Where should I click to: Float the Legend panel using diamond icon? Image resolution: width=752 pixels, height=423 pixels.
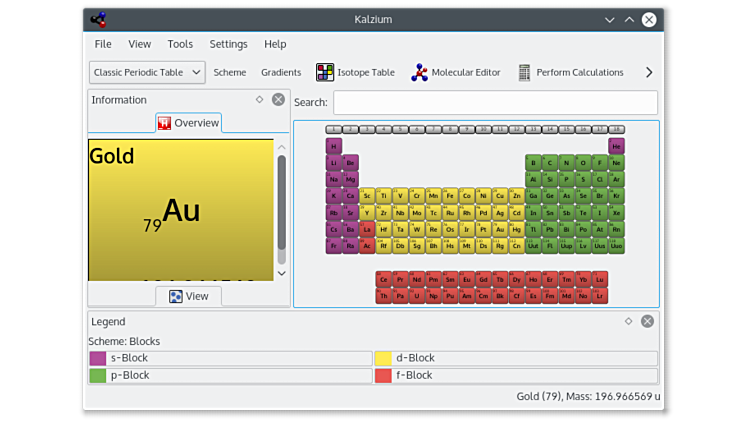tap(629, 321)
